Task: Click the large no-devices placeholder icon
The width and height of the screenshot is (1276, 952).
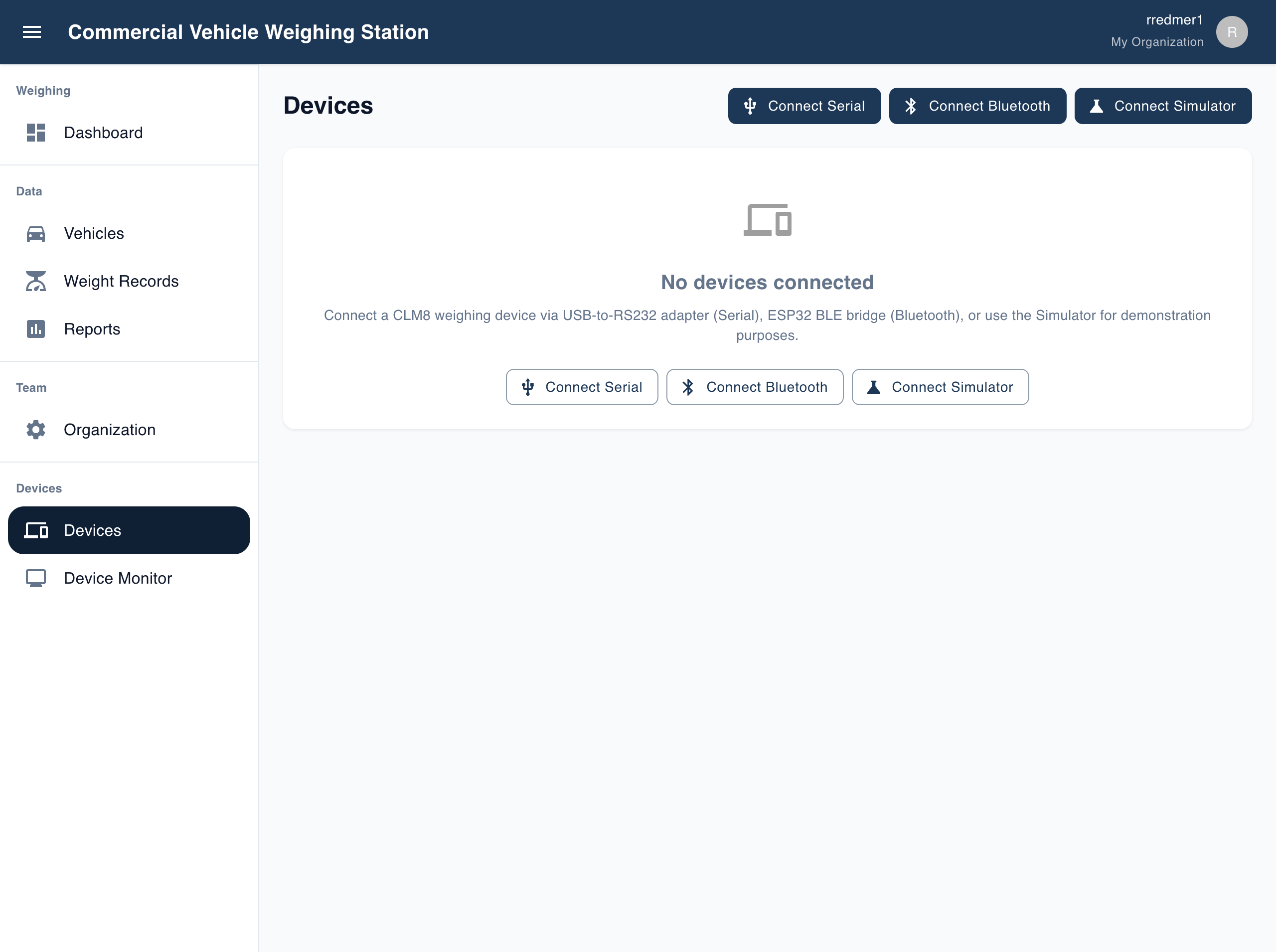Action: click(767, 220)
